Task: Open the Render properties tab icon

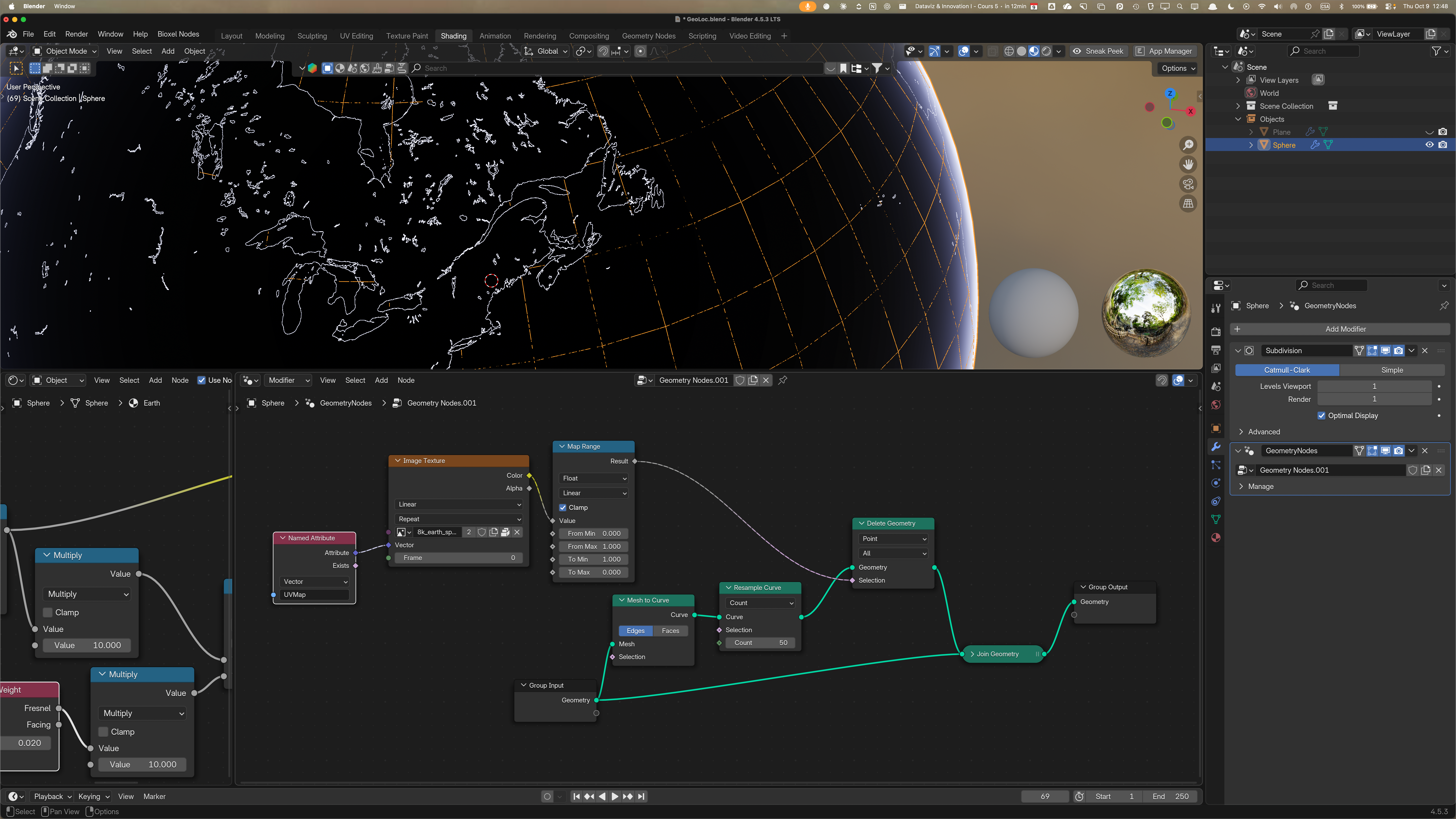Action: pos(1216,332)
